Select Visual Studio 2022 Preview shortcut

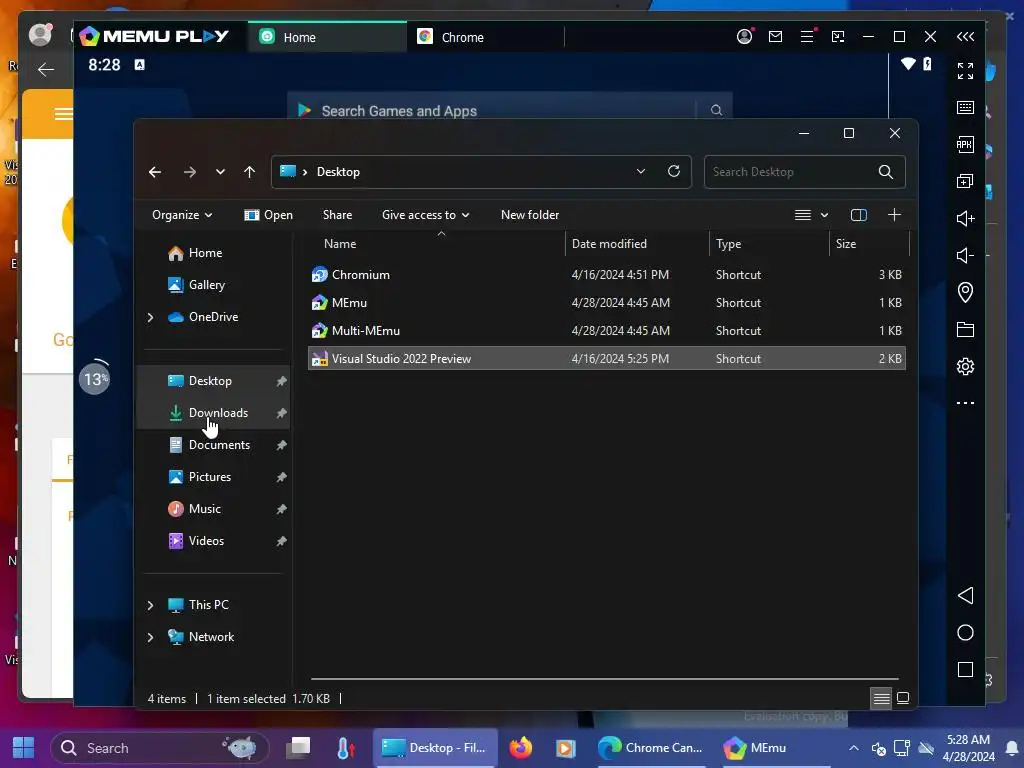point(607,359)
